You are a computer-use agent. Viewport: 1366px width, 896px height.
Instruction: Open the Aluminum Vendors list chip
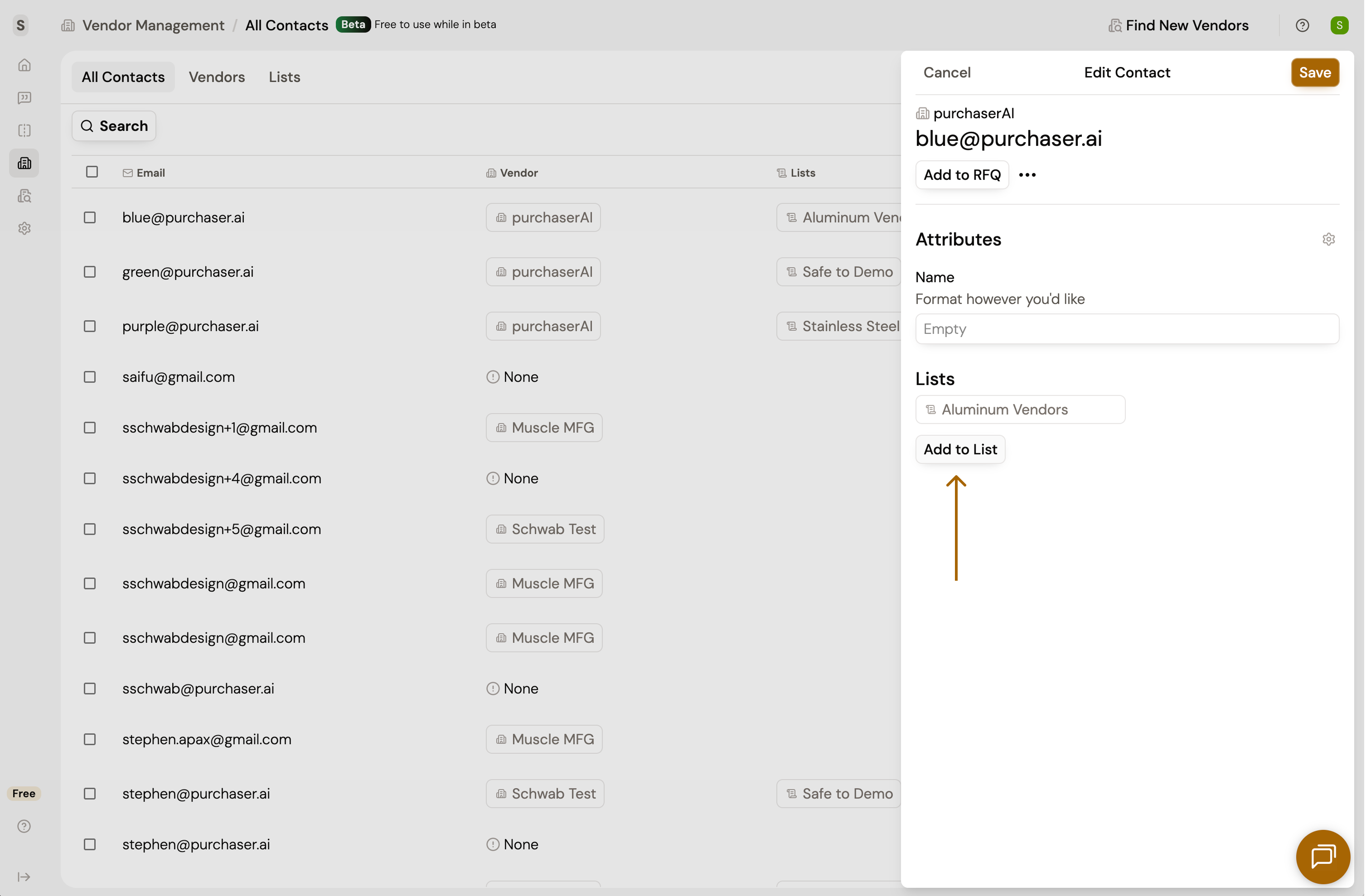pyautogui.click(x=1021, y=409)
